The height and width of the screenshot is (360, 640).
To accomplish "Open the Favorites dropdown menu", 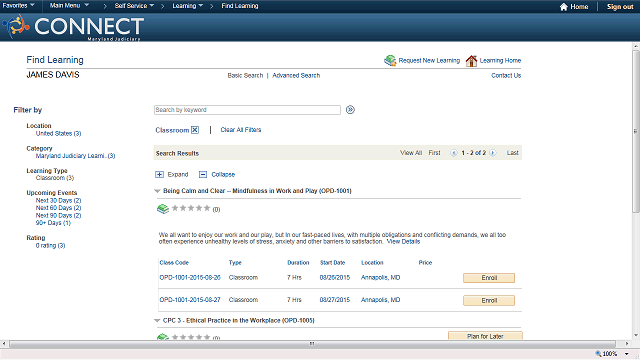I will pos(18,6).
